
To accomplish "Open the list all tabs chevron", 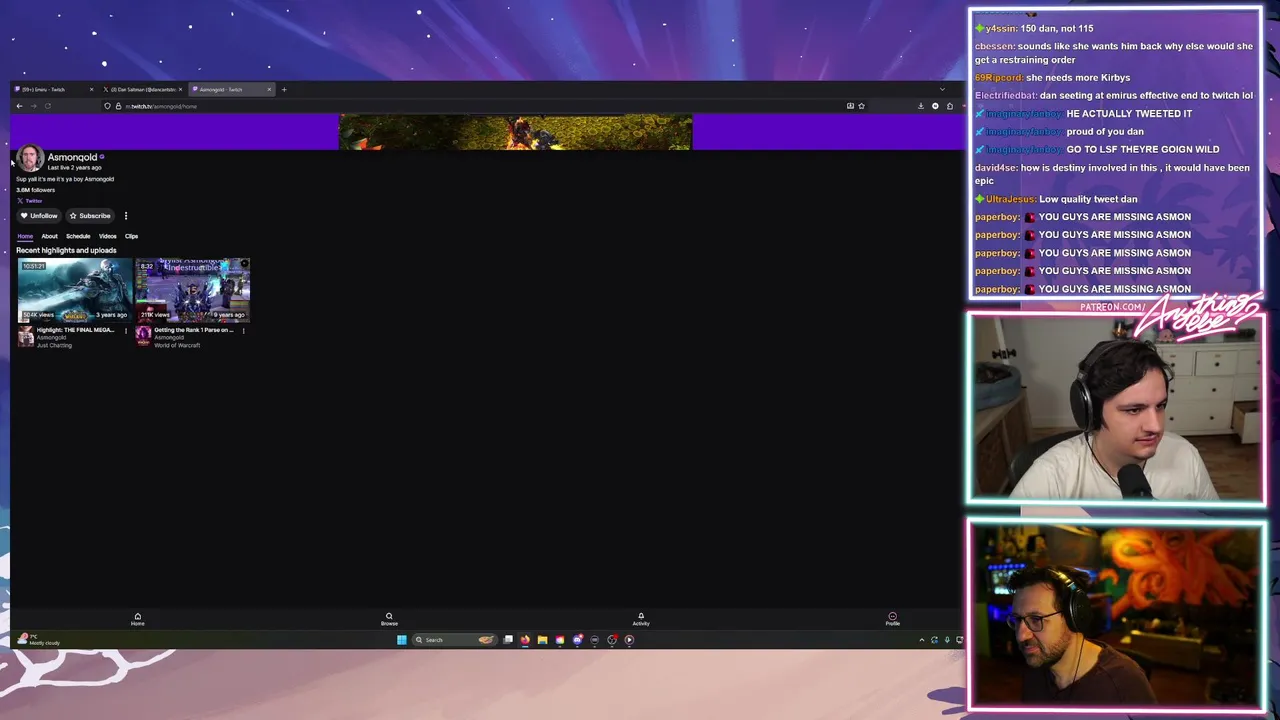I will pyautogui.click(x=941, y=90).
